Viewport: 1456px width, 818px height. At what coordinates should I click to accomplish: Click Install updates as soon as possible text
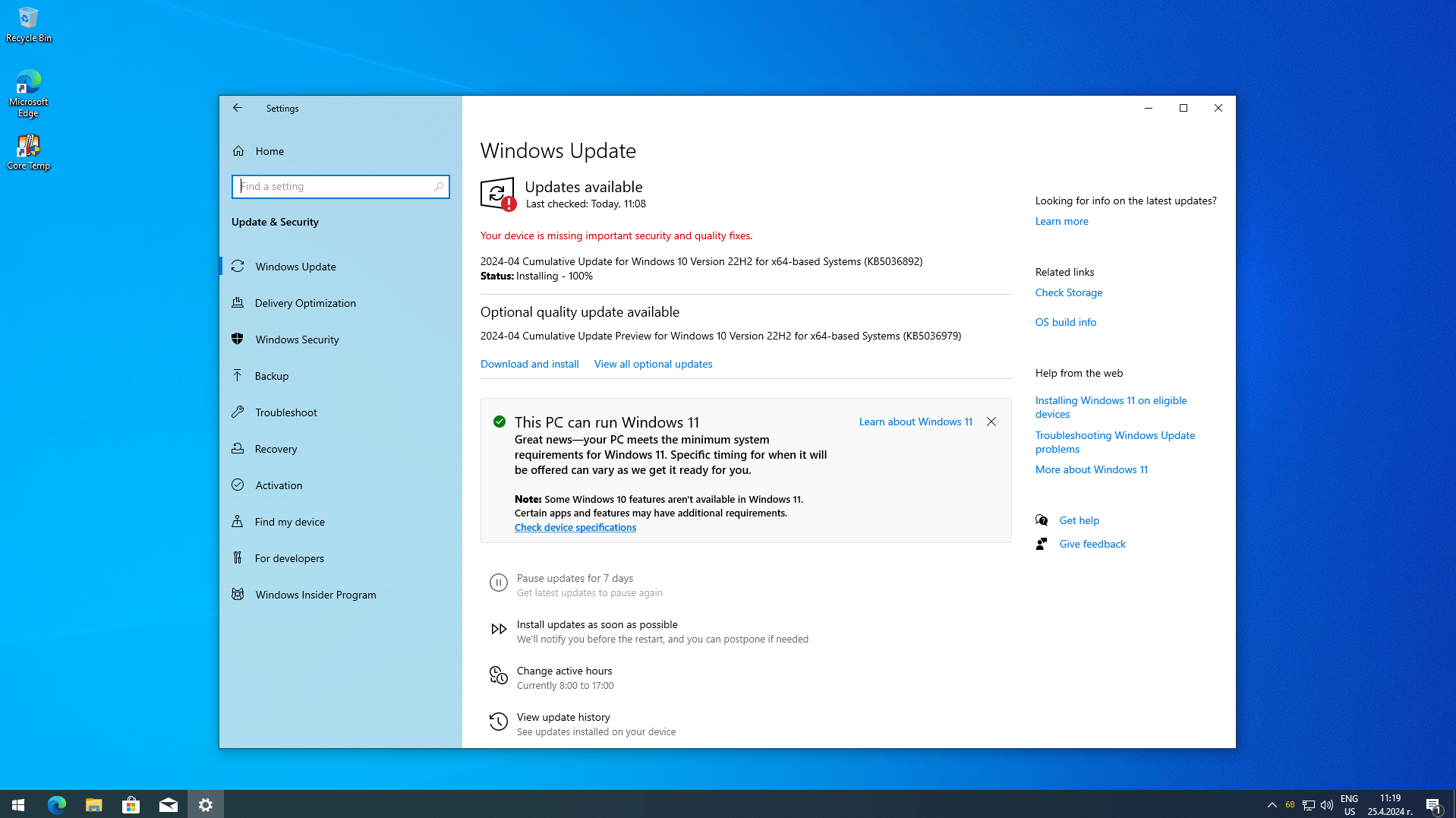pyautogui.click(x=597, y=625)
